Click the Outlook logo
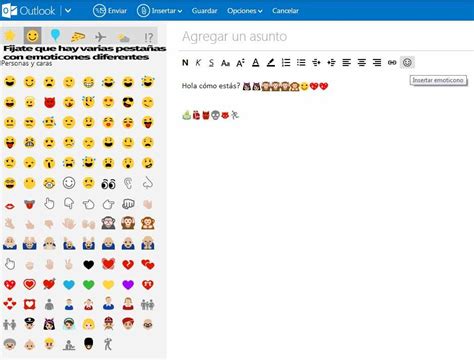The width and height of the screenshot is (474, 360). click(x=29, y=11)
